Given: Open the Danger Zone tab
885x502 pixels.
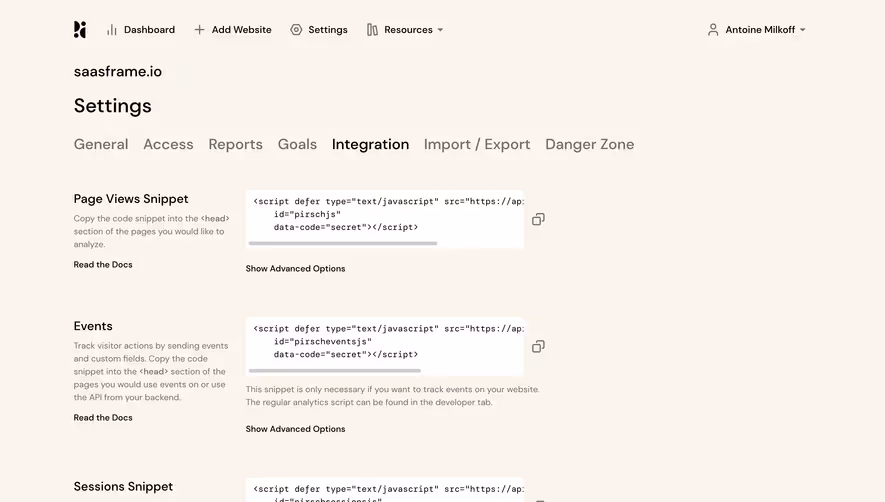Looking at the screenshot, I should [x=589, y=144].
